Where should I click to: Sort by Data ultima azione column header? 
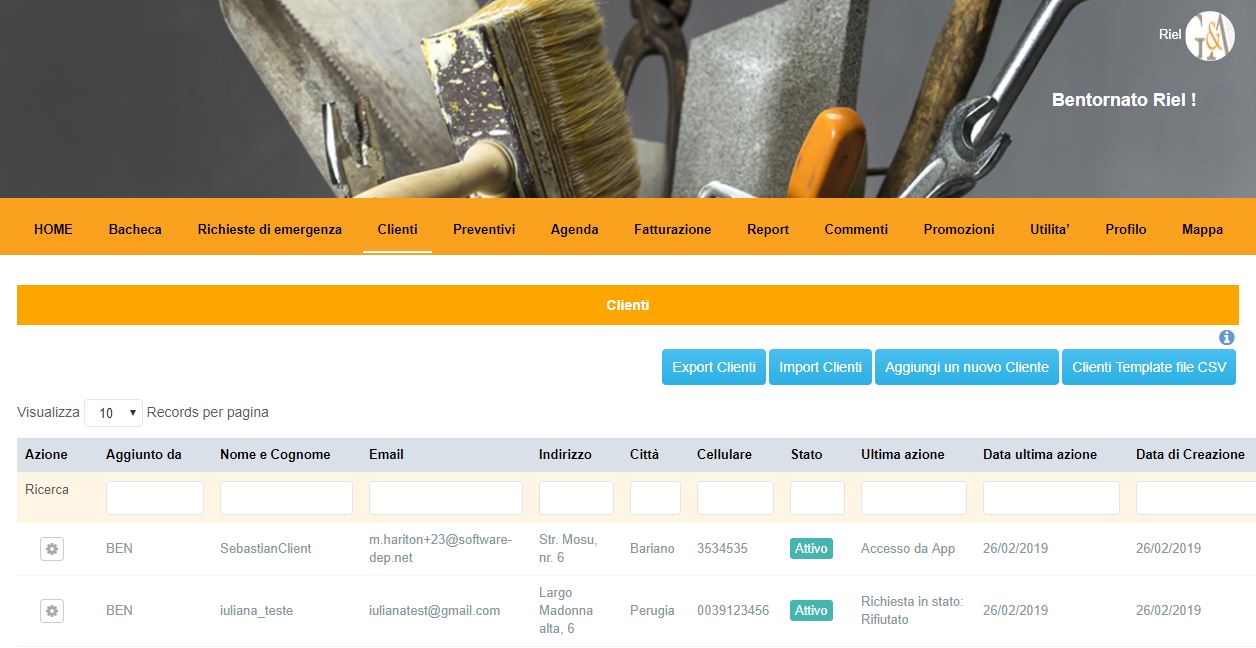click(1040, 454)
